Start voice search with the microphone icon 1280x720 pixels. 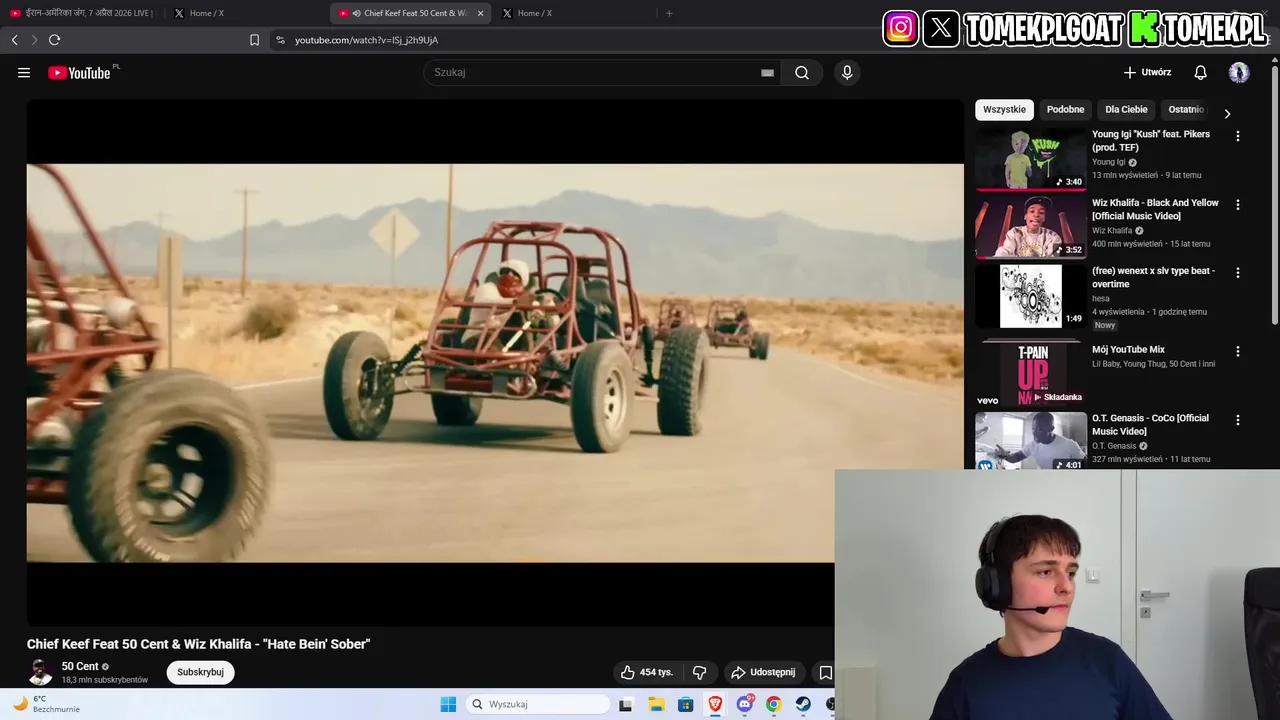click(x=847, y=73)
